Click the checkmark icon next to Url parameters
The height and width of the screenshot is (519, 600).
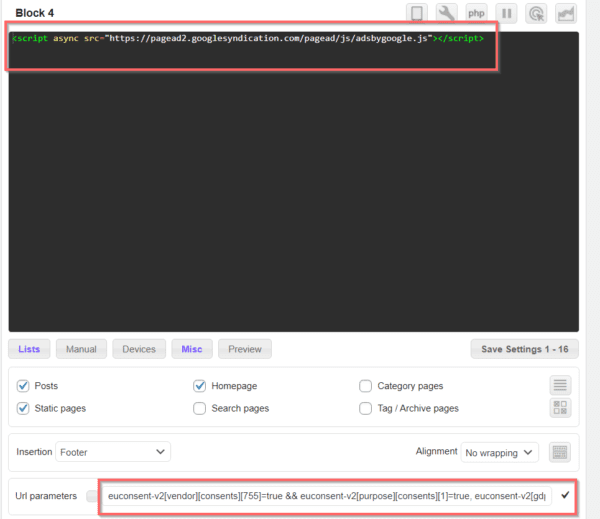tap(565, 495)
